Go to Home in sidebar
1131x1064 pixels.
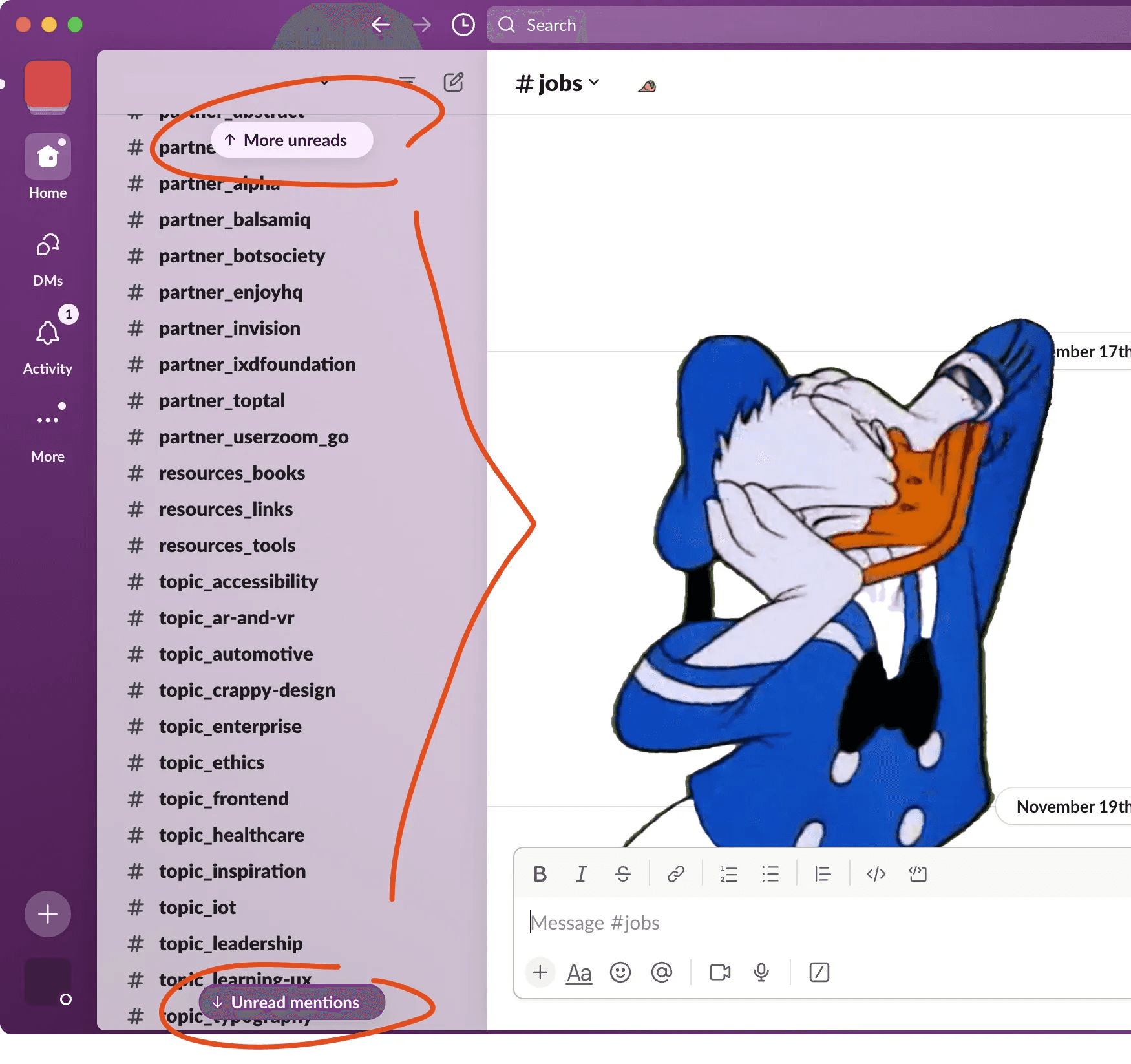(48, 167)
